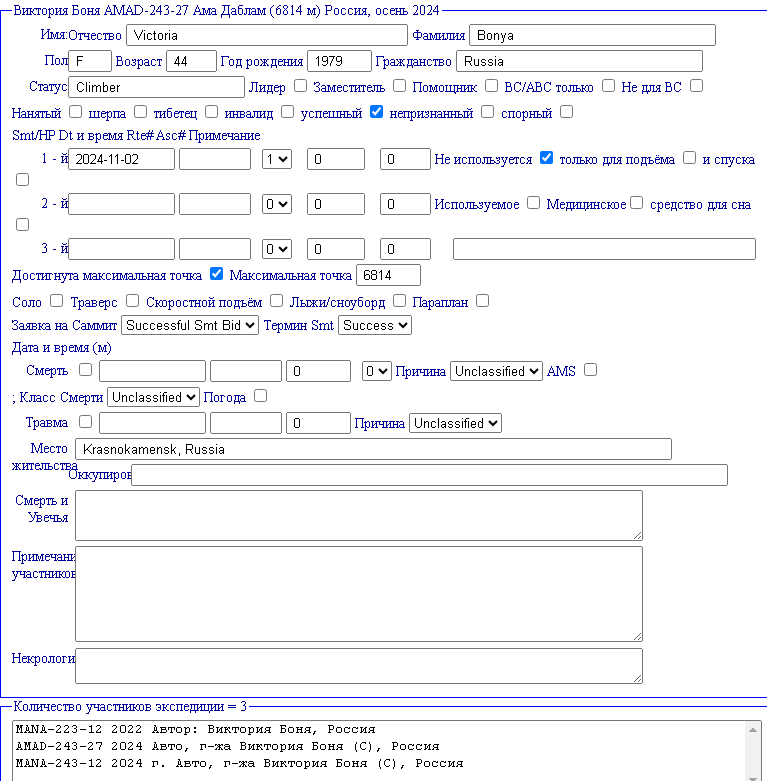The width and height of the screenshot is (767, 781).
Task: Tick the Заместитель checkbox
Action: (399, 86)
